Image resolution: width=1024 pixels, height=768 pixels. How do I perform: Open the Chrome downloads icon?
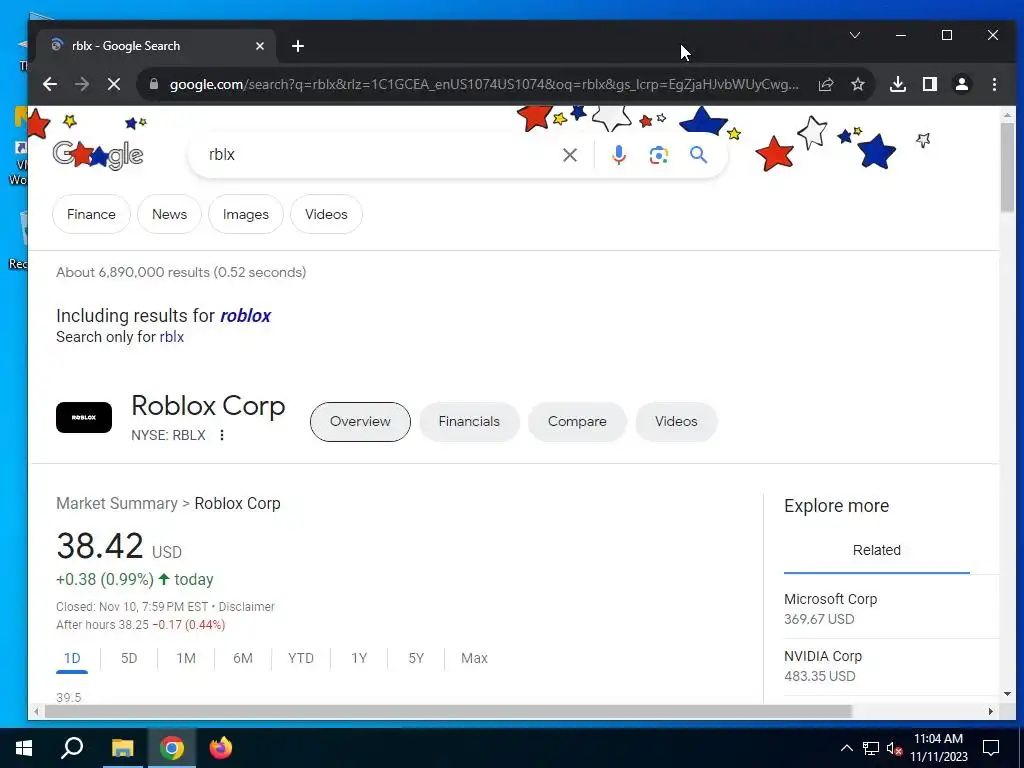[x=898, y=84]
